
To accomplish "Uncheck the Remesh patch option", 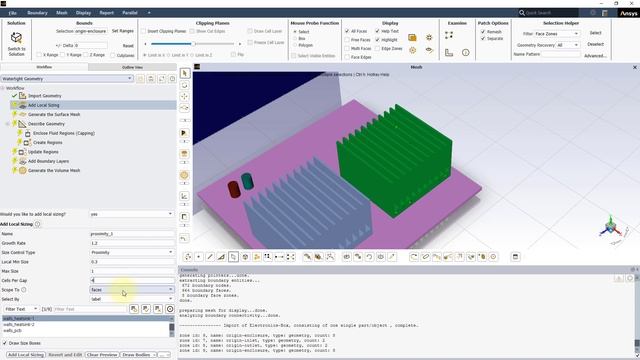I will click(x=483, y=31).
